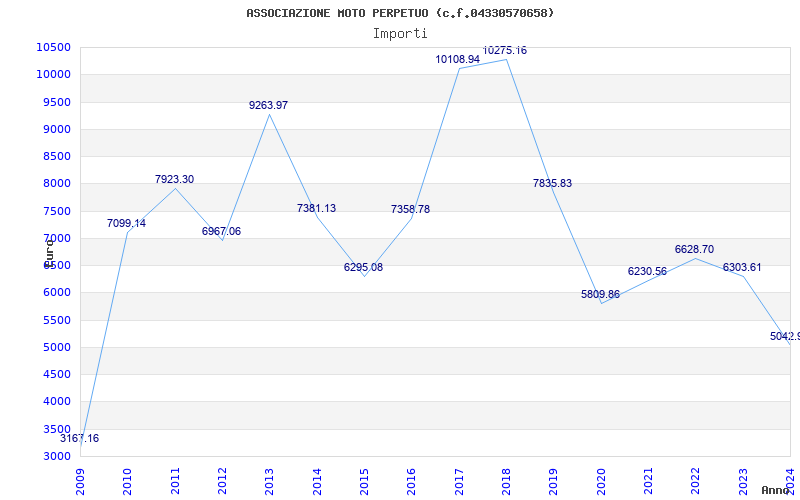Select the data label 3167.16
Screen dimensions: 800x500
[80, 438]
